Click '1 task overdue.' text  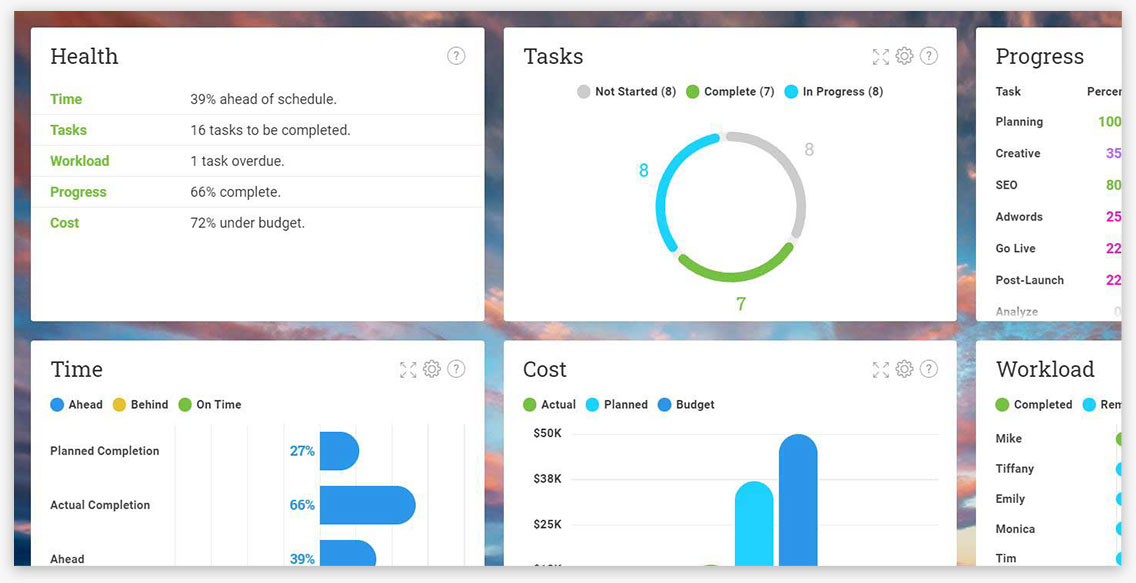click(238, 161)
